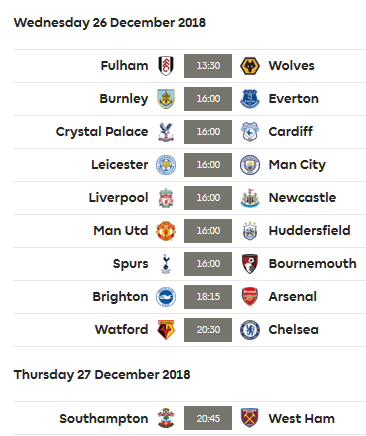Click the Arsenal cannon crest

pyautogui.click(x=250, y=297)
